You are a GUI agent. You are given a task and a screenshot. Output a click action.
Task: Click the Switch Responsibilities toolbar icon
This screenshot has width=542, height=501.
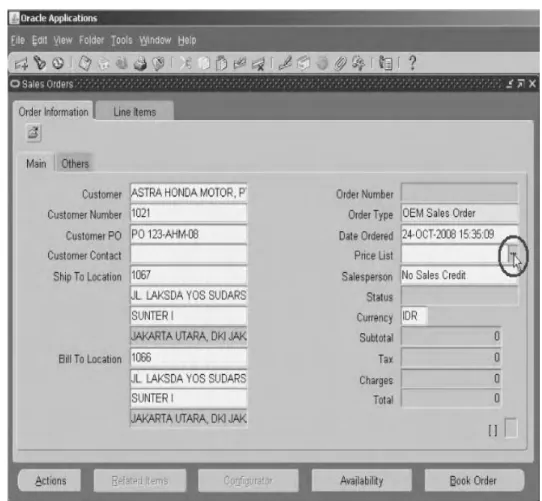tap(121, 64)
